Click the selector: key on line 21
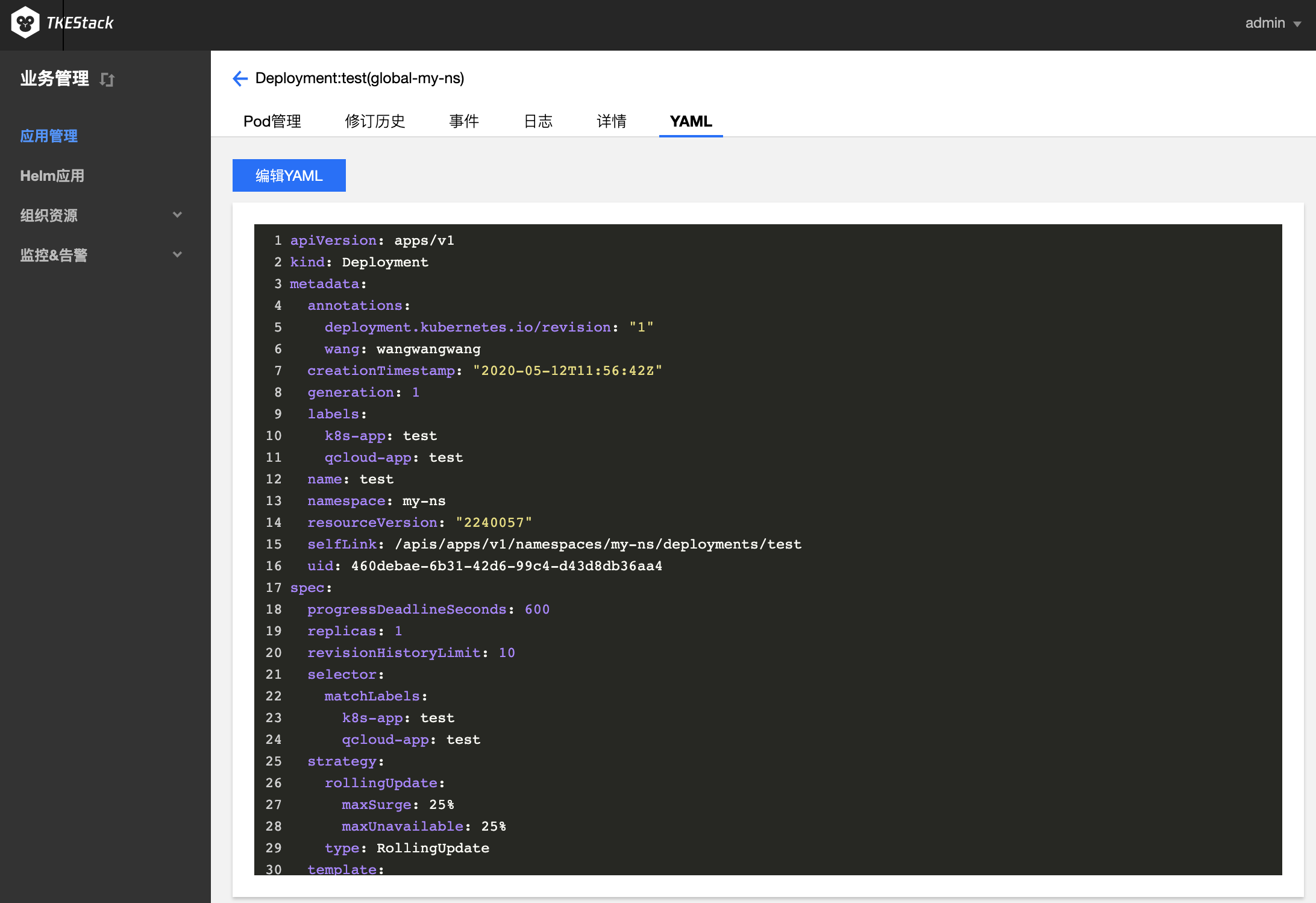The width and height of the screenshot is (1316, 903). coord(346,675)
